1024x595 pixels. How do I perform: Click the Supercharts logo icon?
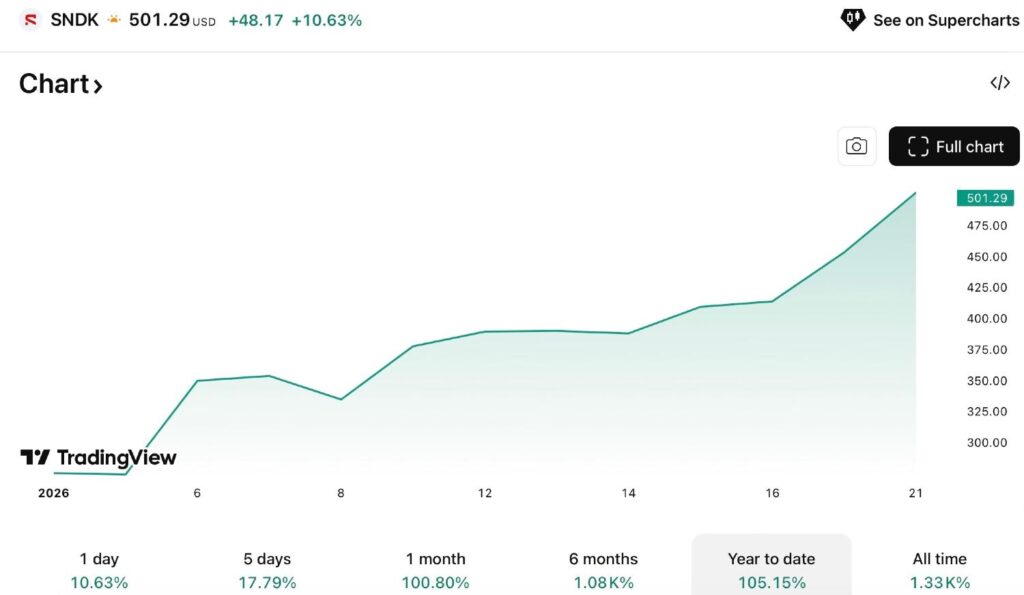point(852,19)
